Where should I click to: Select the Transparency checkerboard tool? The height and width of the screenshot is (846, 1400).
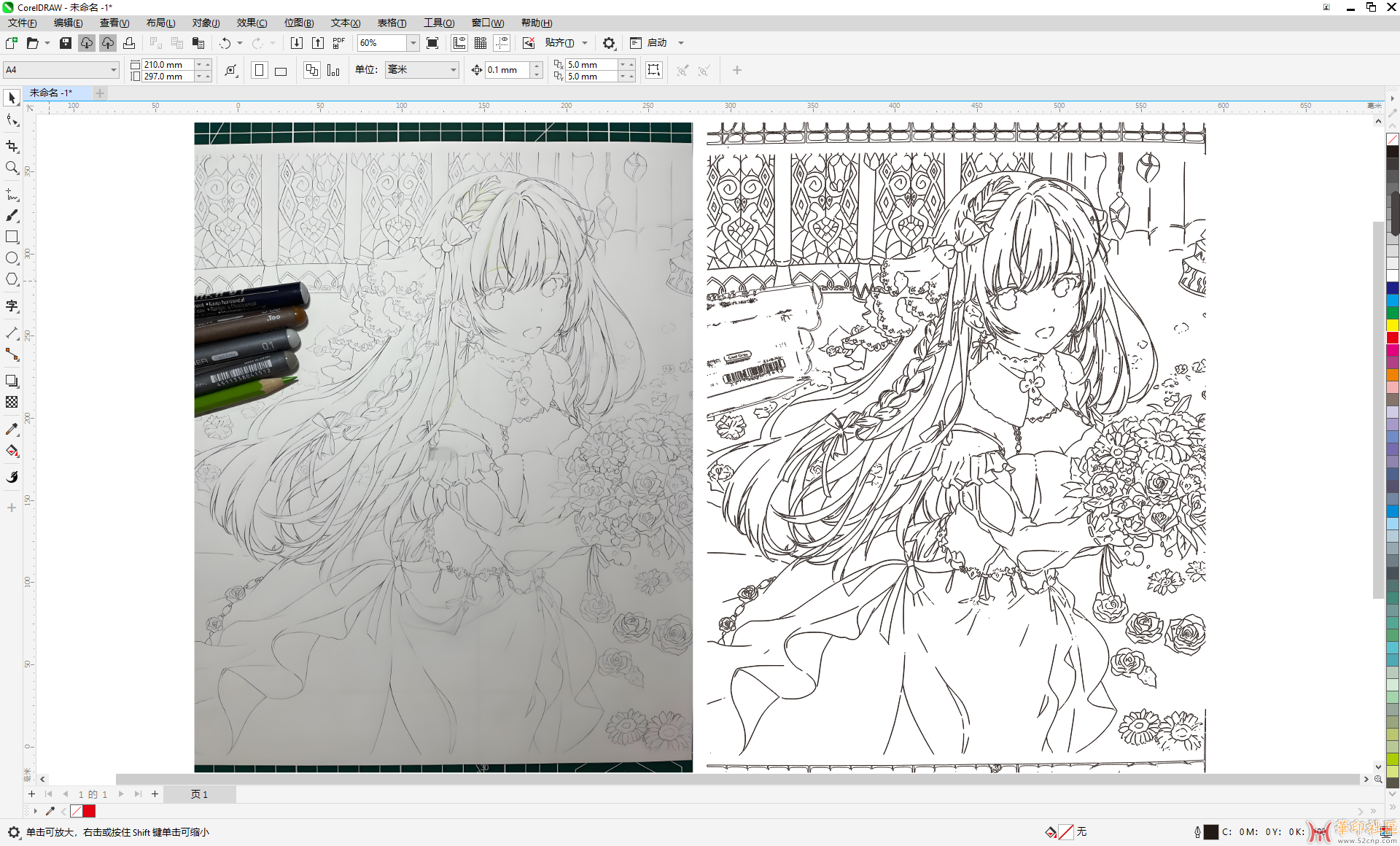pyautogui.click(x=12, y=402)
